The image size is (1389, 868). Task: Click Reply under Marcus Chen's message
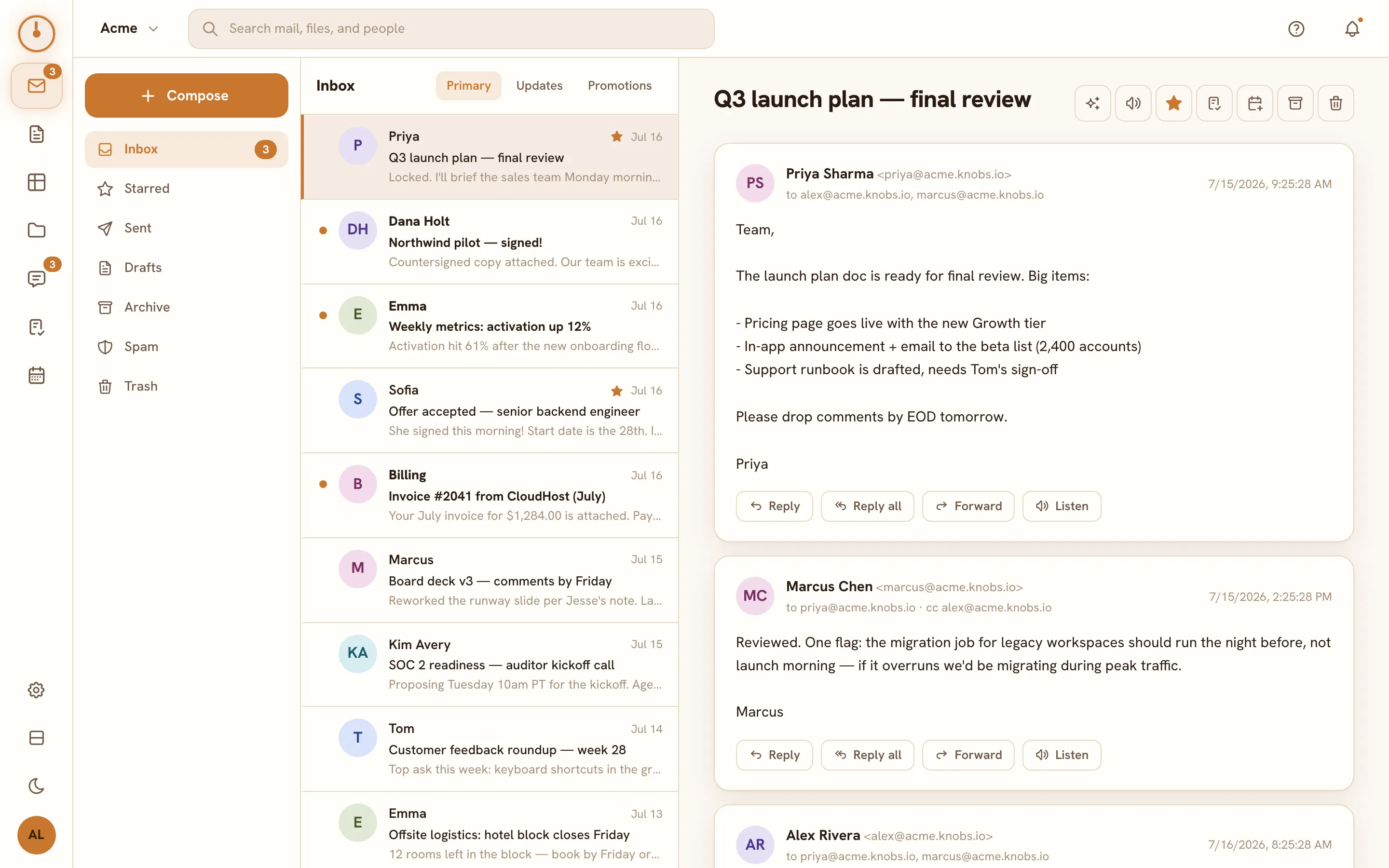(x=774, y=755)
